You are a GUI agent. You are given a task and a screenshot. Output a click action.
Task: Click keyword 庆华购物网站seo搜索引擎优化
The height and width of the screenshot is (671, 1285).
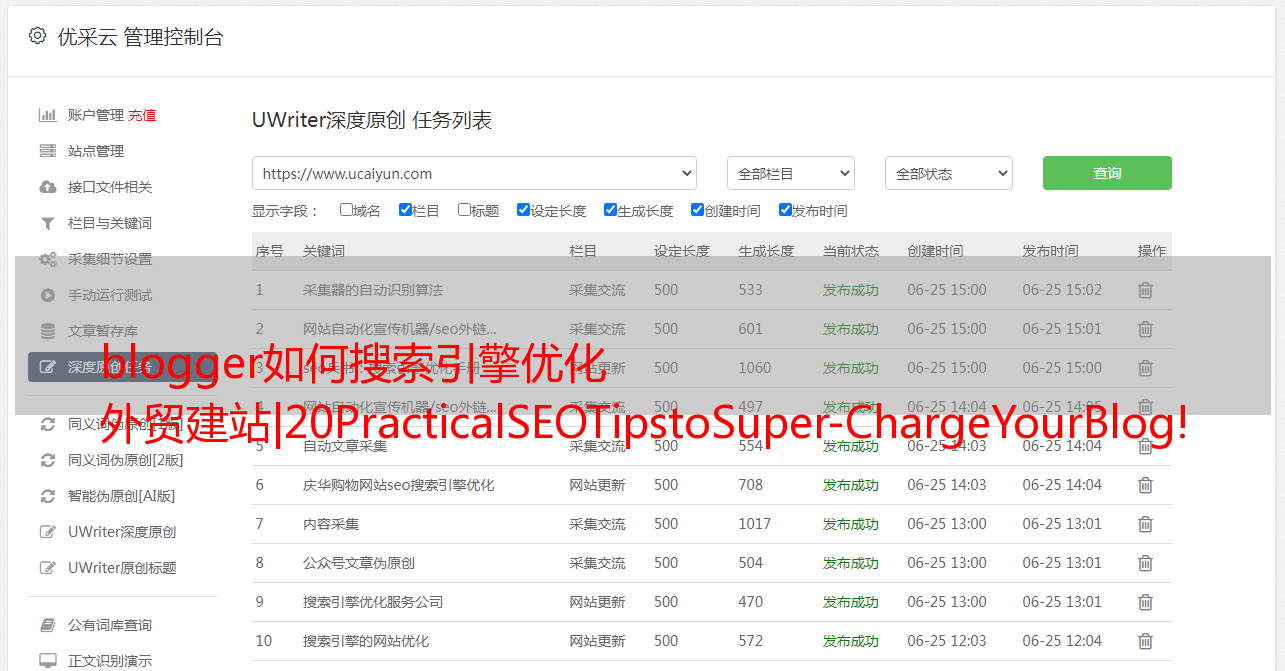[x=399, y=485]
